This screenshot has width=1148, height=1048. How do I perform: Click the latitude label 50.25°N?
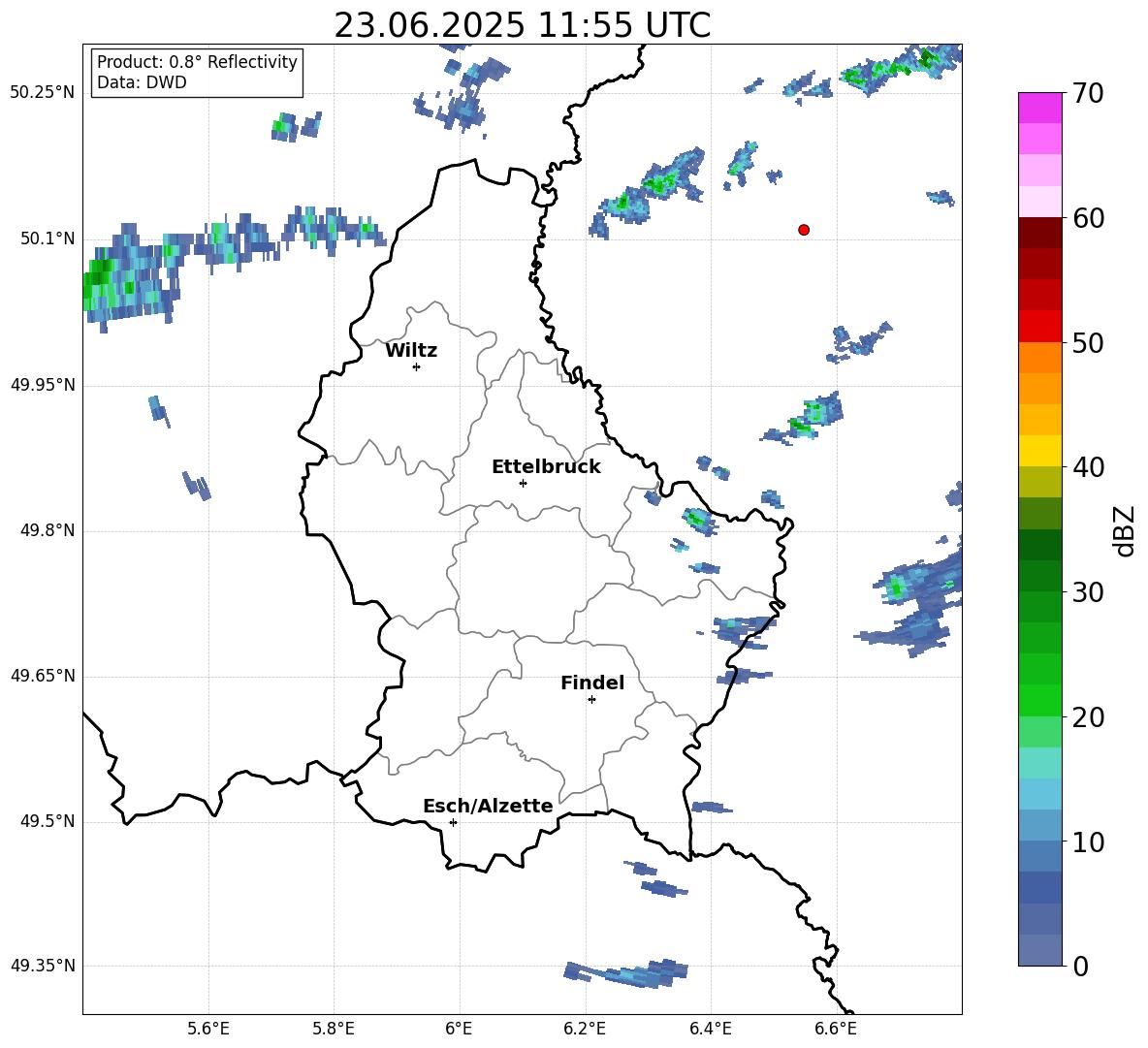click(x=43, y=93)
